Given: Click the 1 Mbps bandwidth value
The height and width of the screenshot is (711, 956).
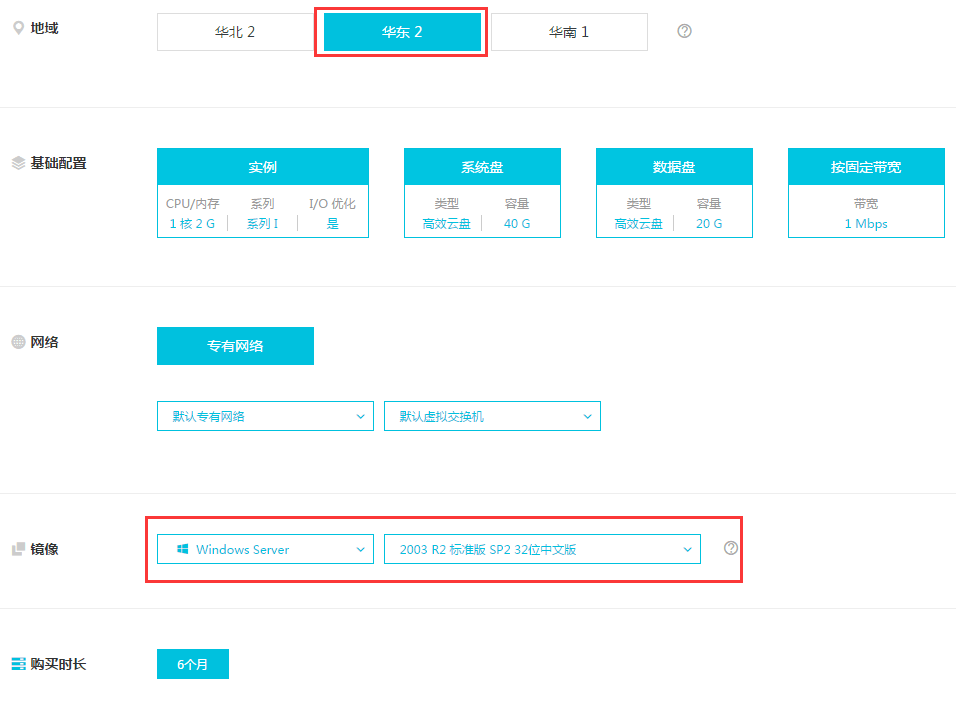Looking at the screenshot, I should pos(865,223).
